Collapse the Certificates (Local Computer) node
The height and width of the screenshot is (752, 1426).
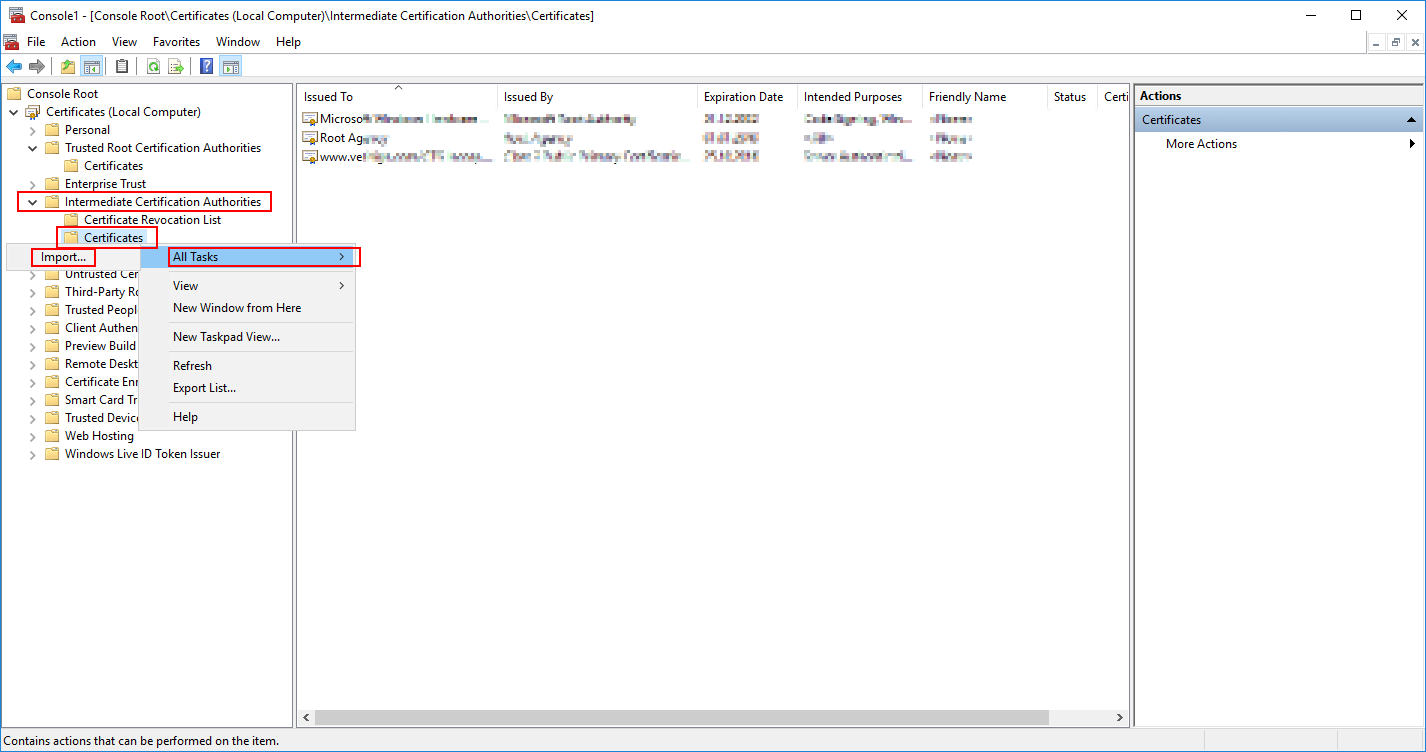[x=12, y=111]
